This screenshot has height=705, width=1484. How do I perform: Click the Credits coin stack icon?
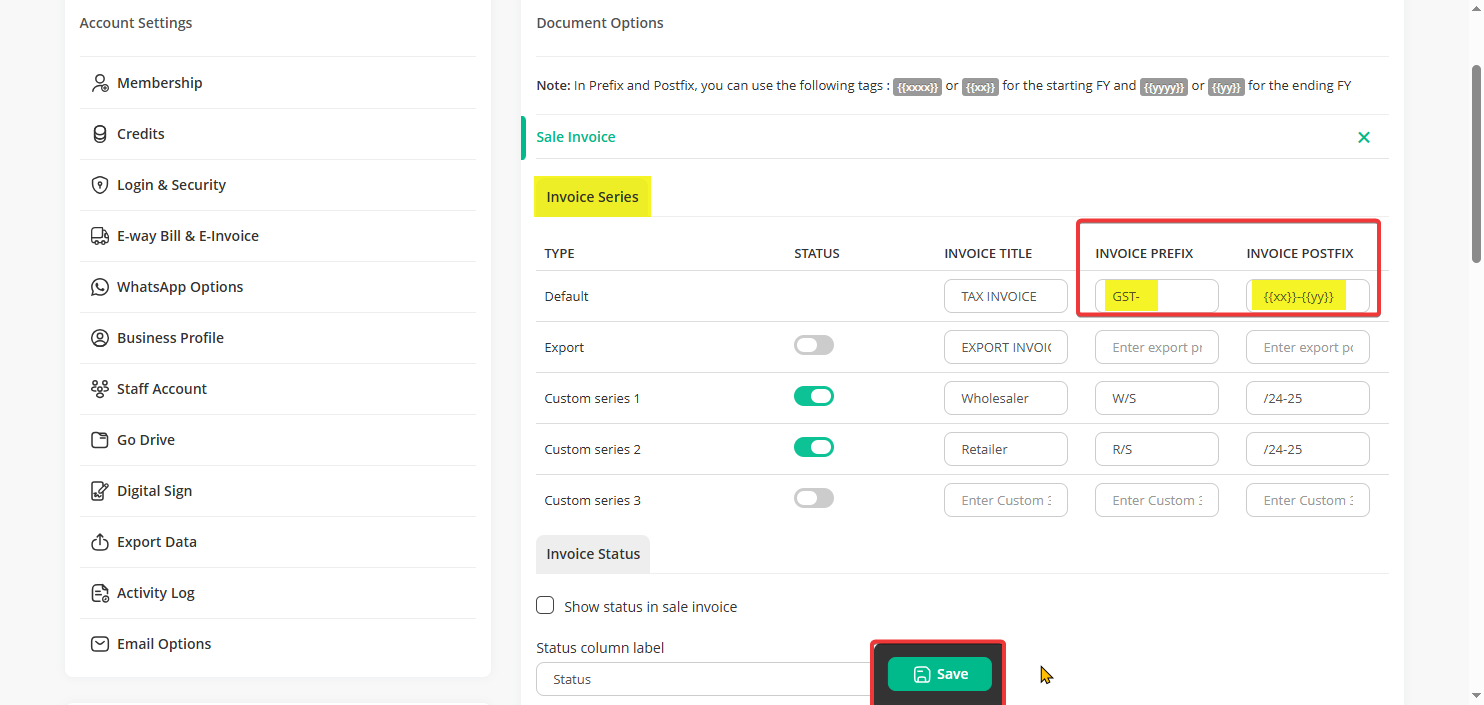coord(100,134)
